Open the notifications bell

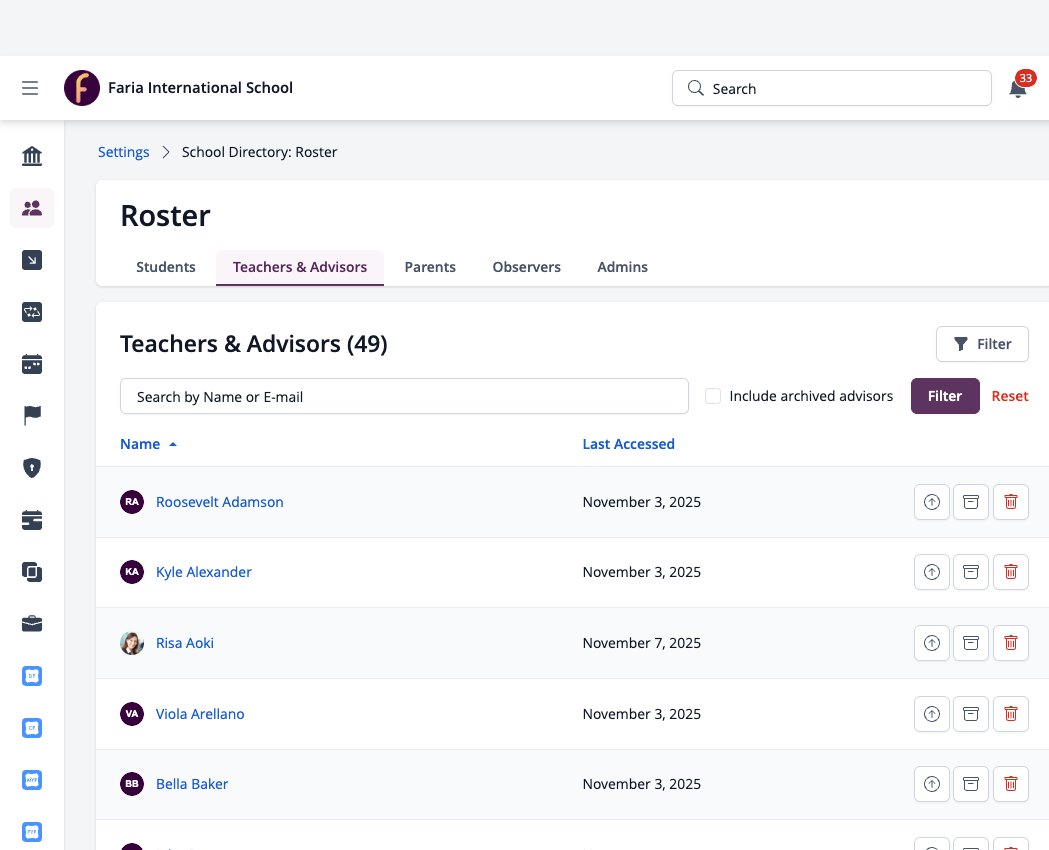pos(1018,88)
